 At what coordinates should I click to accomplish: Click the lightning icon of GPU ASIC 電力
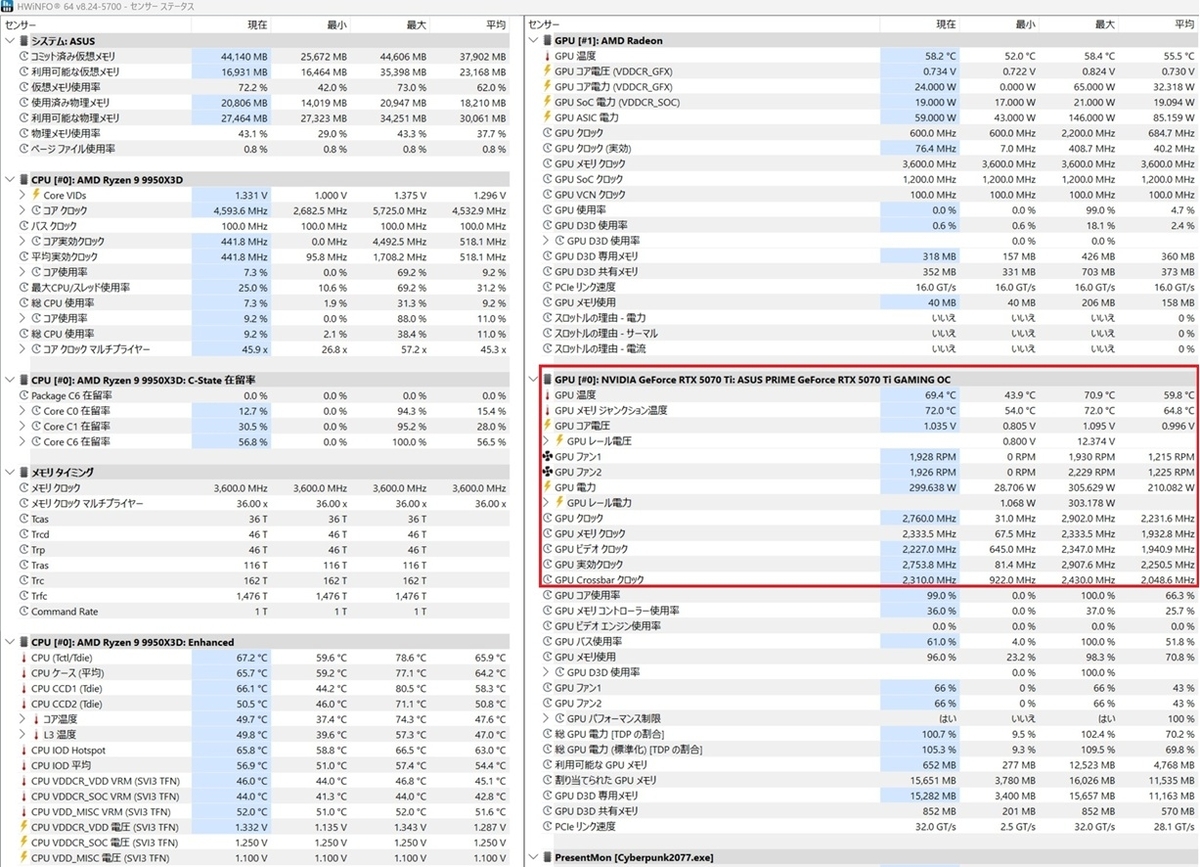[546, 118]
